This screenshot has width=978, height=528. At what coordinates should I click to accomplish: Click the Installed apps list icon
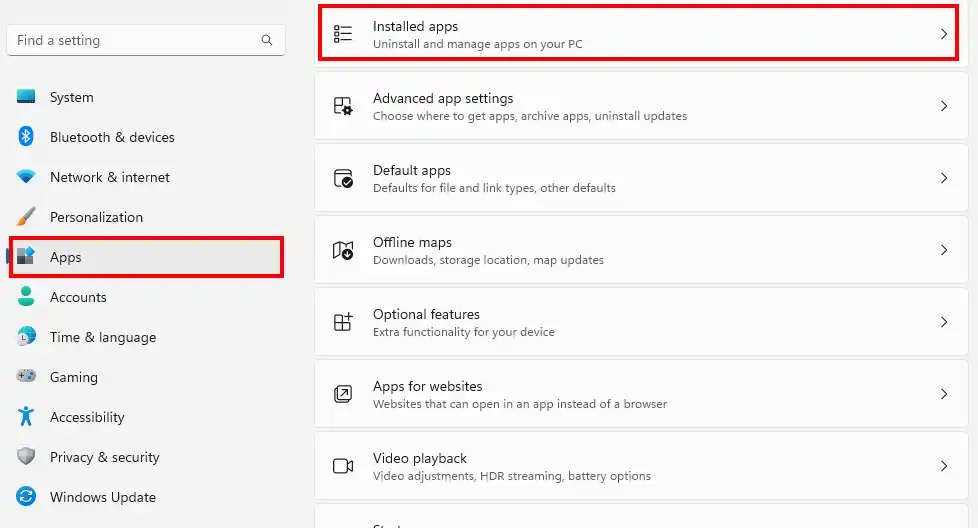(x=343, y=34)
